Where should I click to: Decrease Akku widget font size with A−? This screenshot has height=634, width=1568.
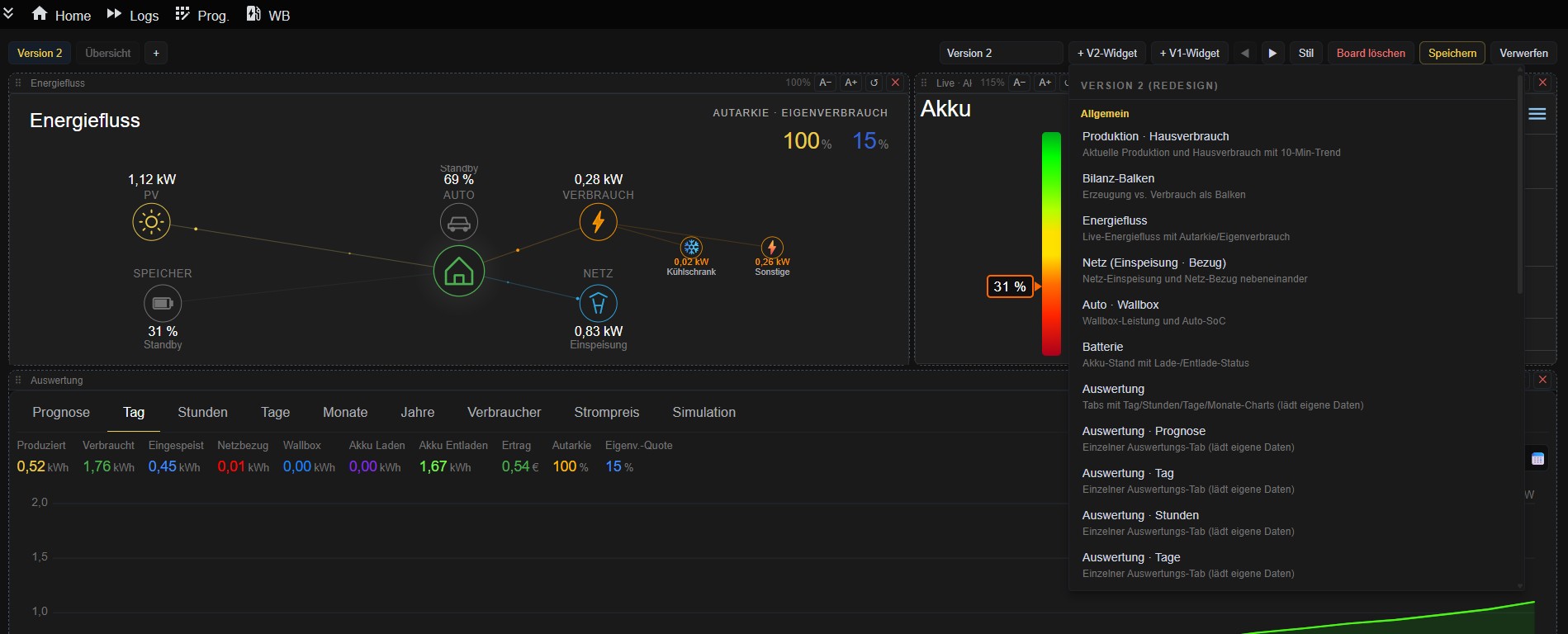1020,83
